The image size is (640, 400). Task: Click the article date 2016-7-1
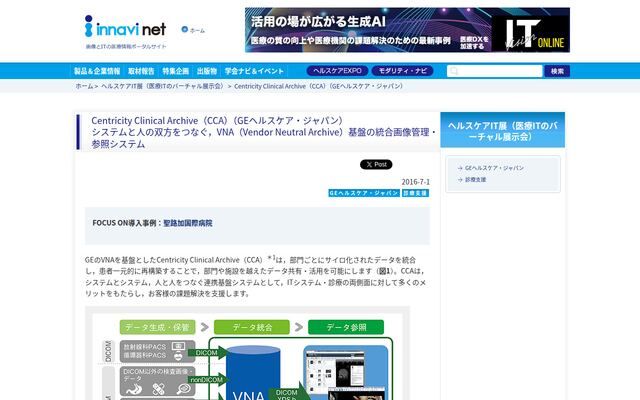[x=416, y=182]
